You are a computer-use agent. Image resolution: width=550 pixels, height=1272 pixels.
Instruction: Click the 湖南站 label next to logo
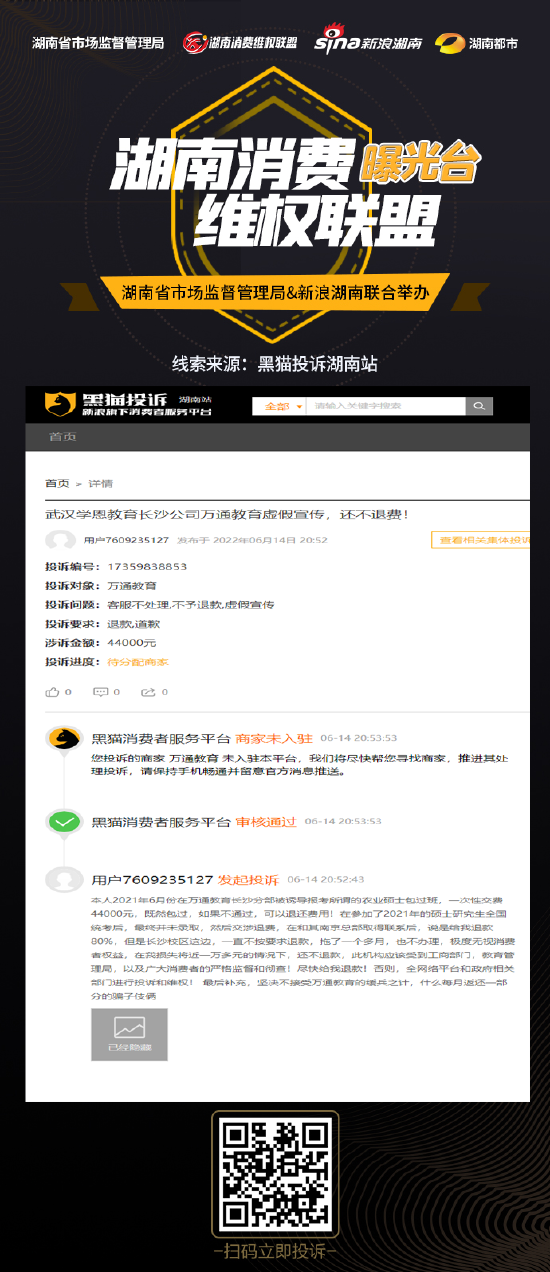click(195, 398)
